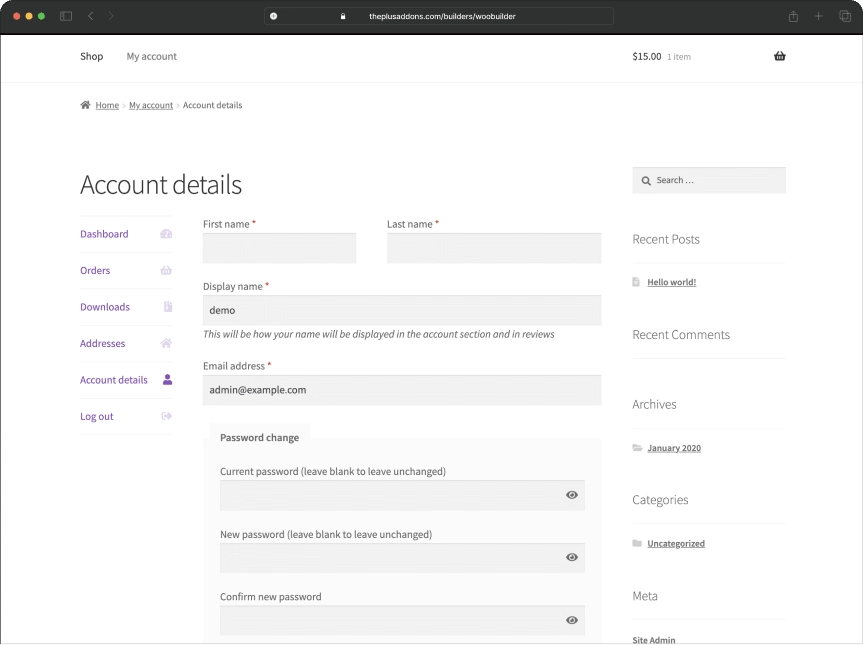Open the Hello world! post link
863x645 pixels.
tap(671, 282)
